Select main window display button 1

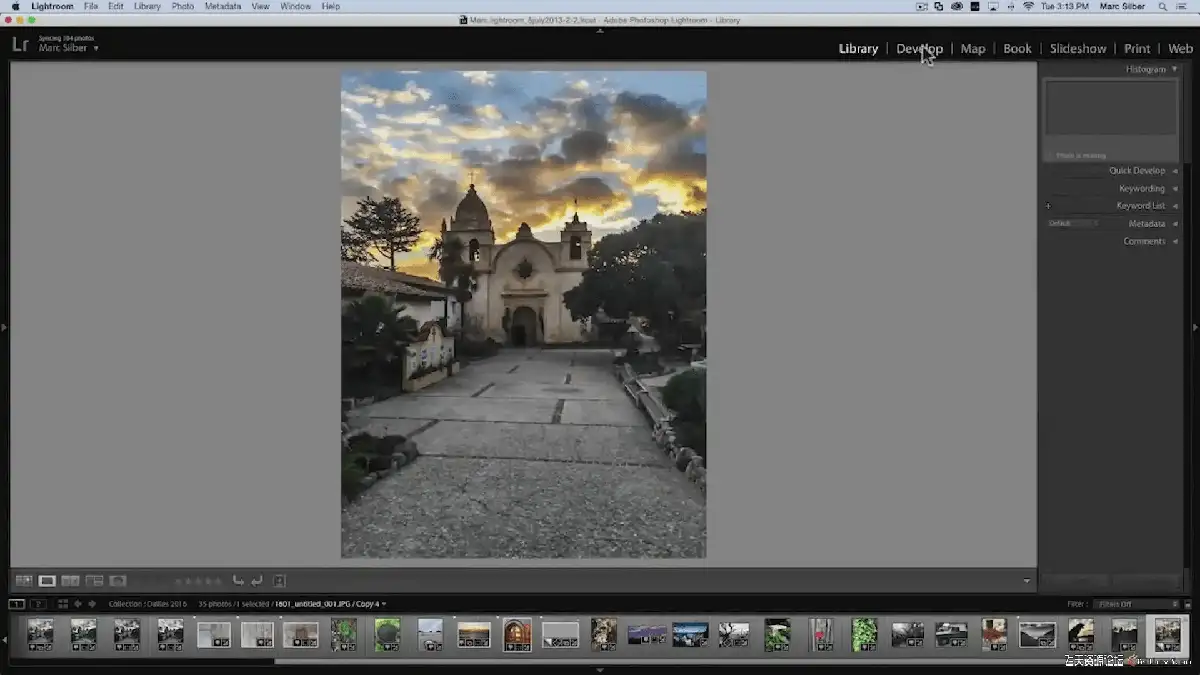[x=16, y=604]
